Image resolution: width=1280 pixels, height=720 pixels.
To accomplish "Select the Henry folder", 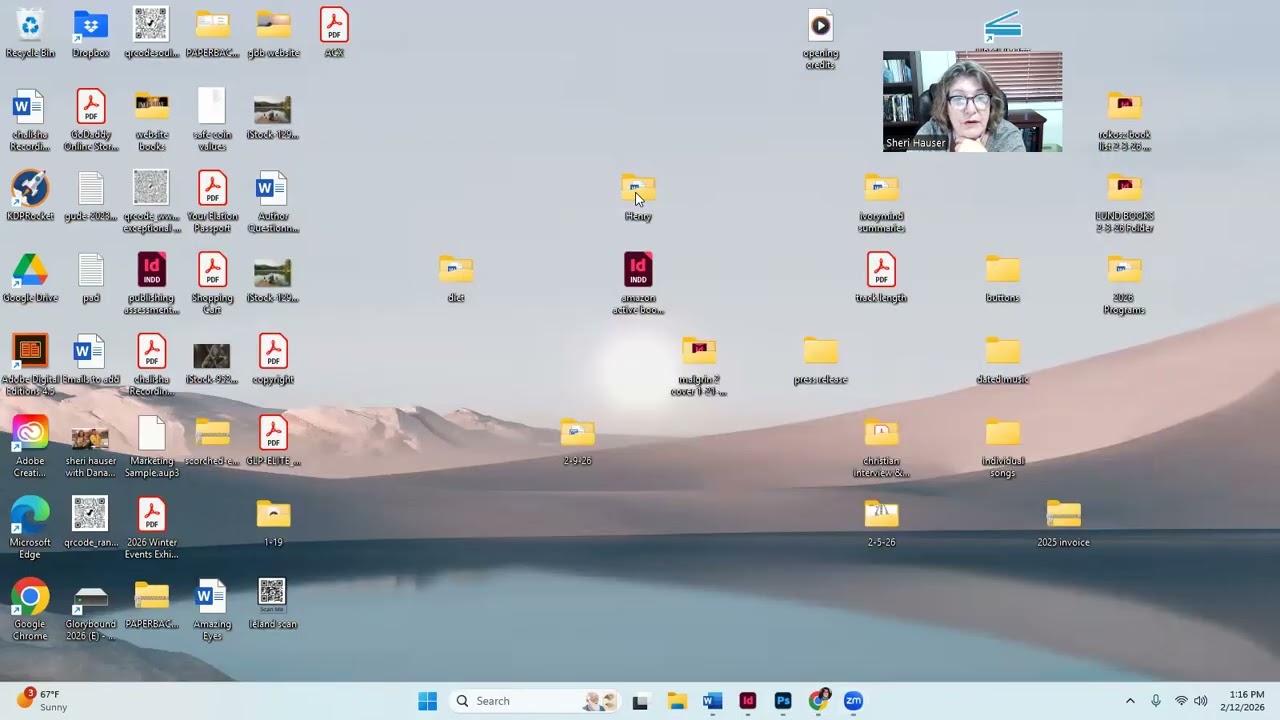I will click(x=638, y=196).
